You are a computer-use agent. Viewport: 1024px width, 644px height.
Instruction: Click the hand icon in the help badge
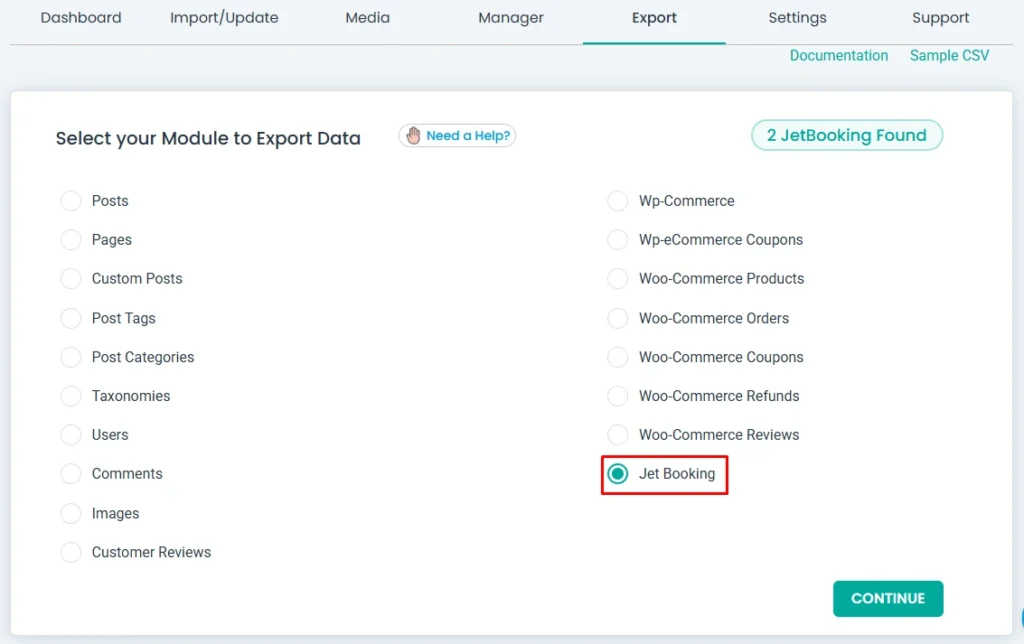click(x=413, y=136)
